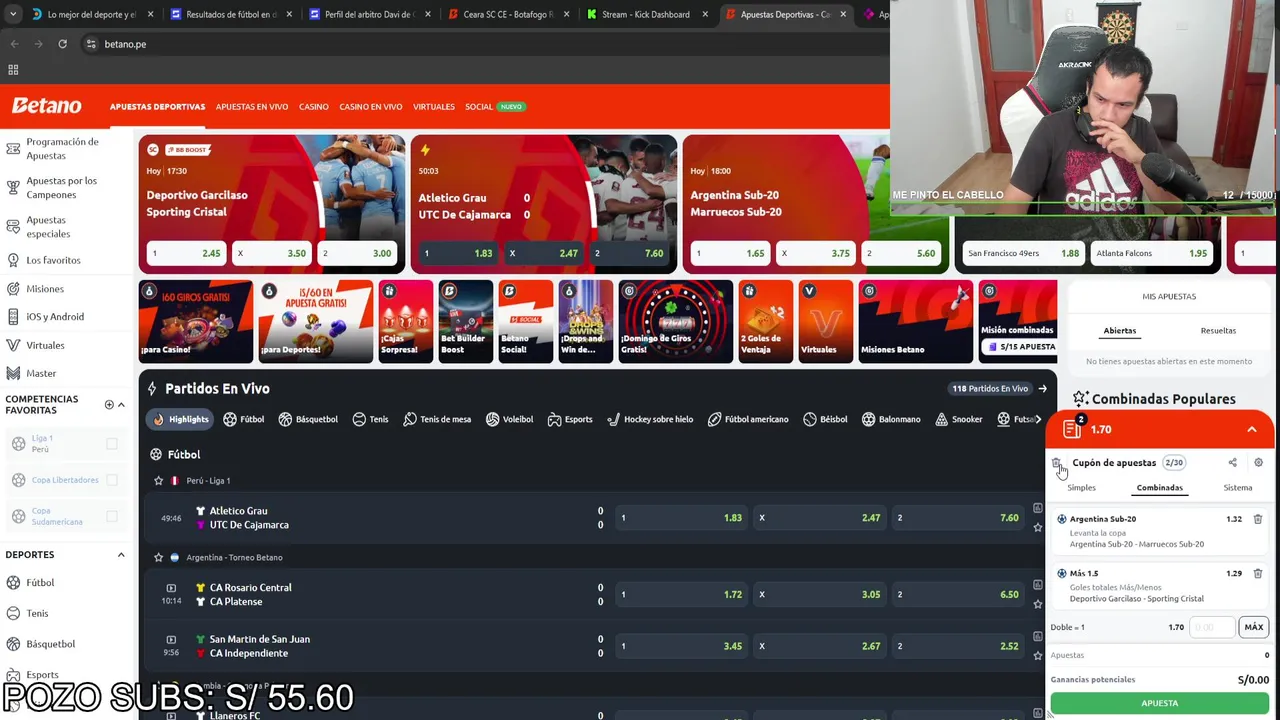Open Tenis in Deportes sidebar

(37, 613)
